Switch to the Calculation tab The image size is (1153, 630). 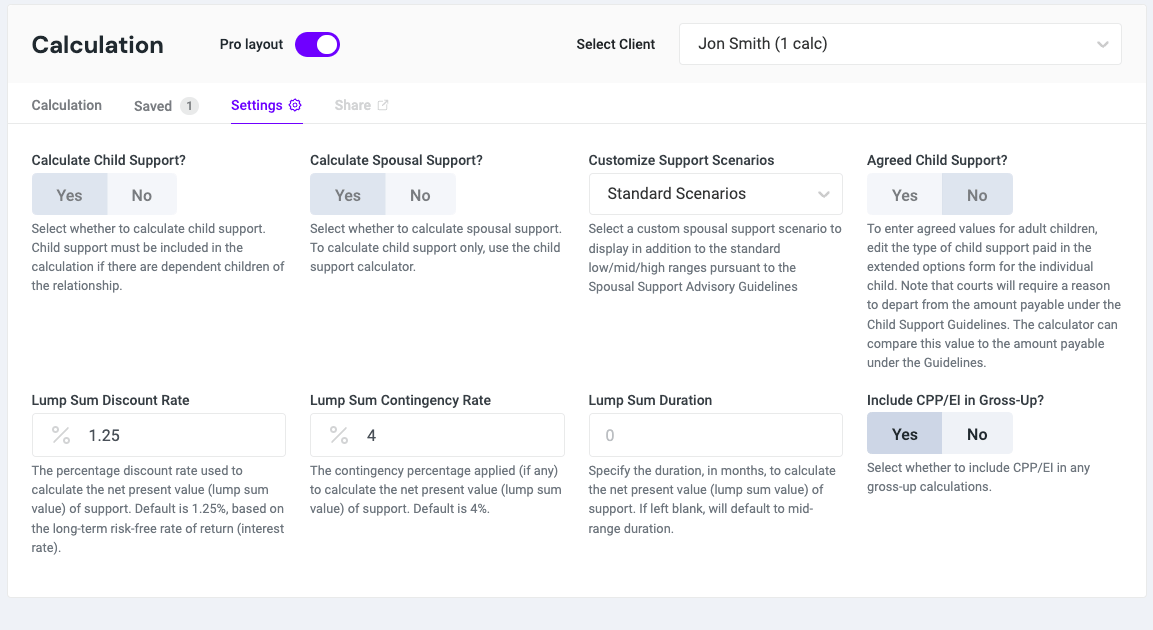(66, 104)
